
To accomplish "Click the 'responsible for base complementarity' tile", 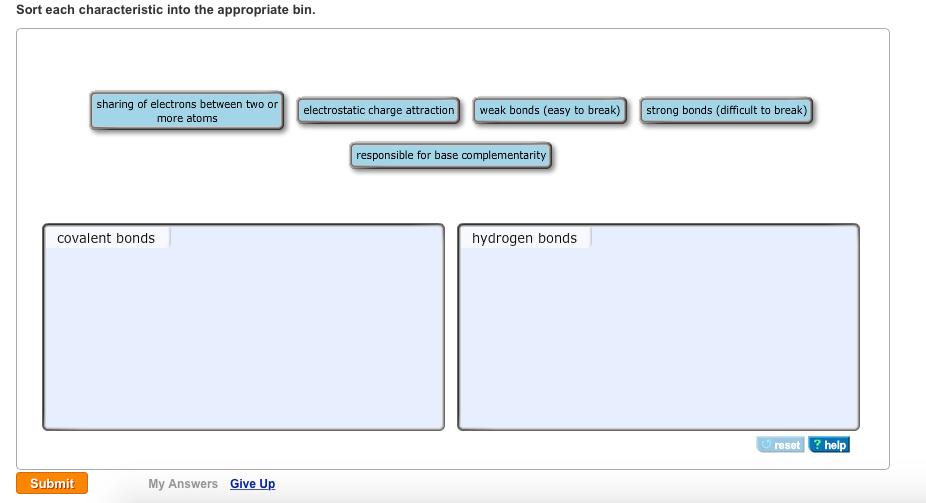I will [x=451, y=156].
